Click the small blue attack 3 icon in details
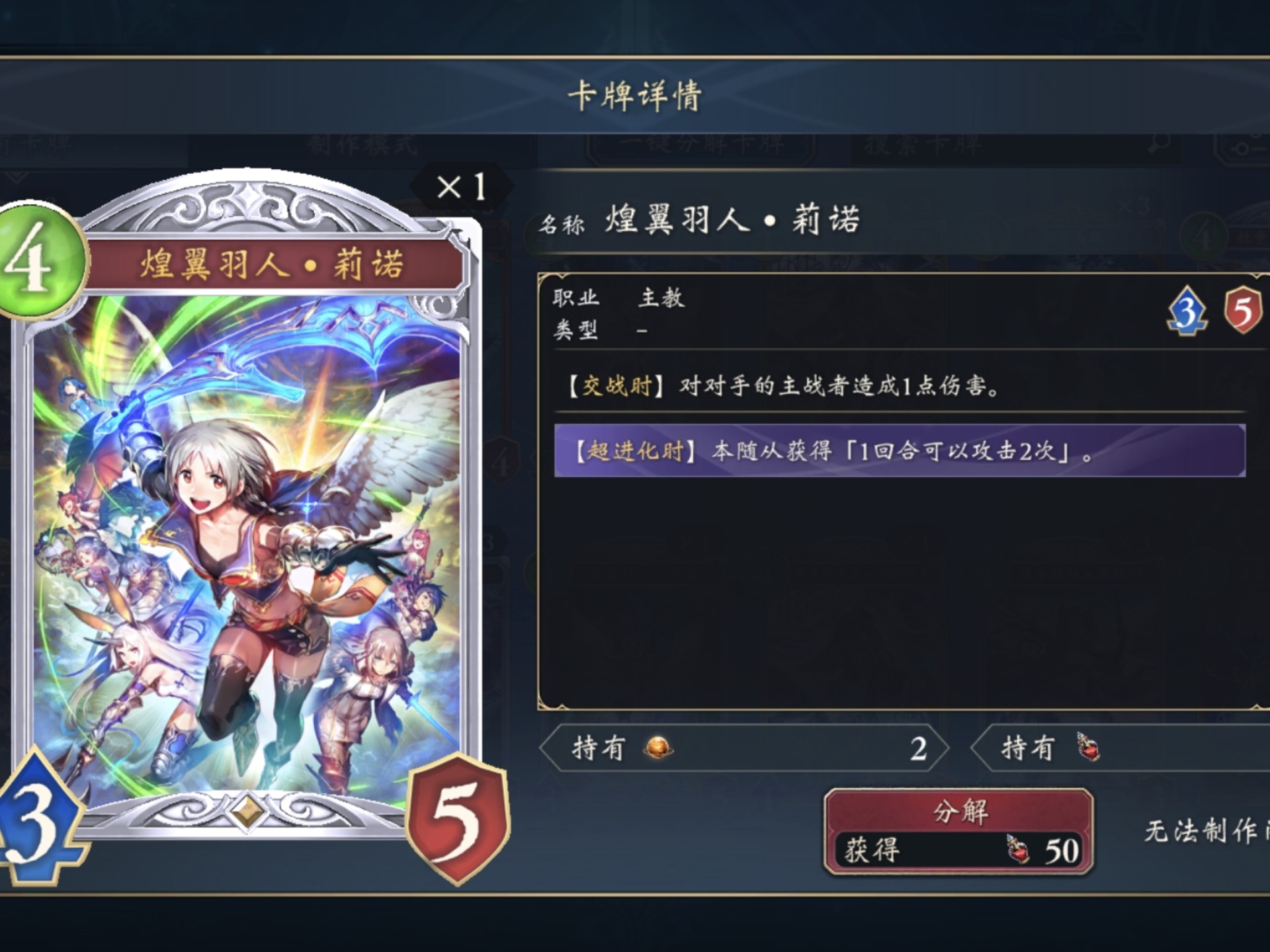Screen dimensions: 1270x952 coord(1187,310)
